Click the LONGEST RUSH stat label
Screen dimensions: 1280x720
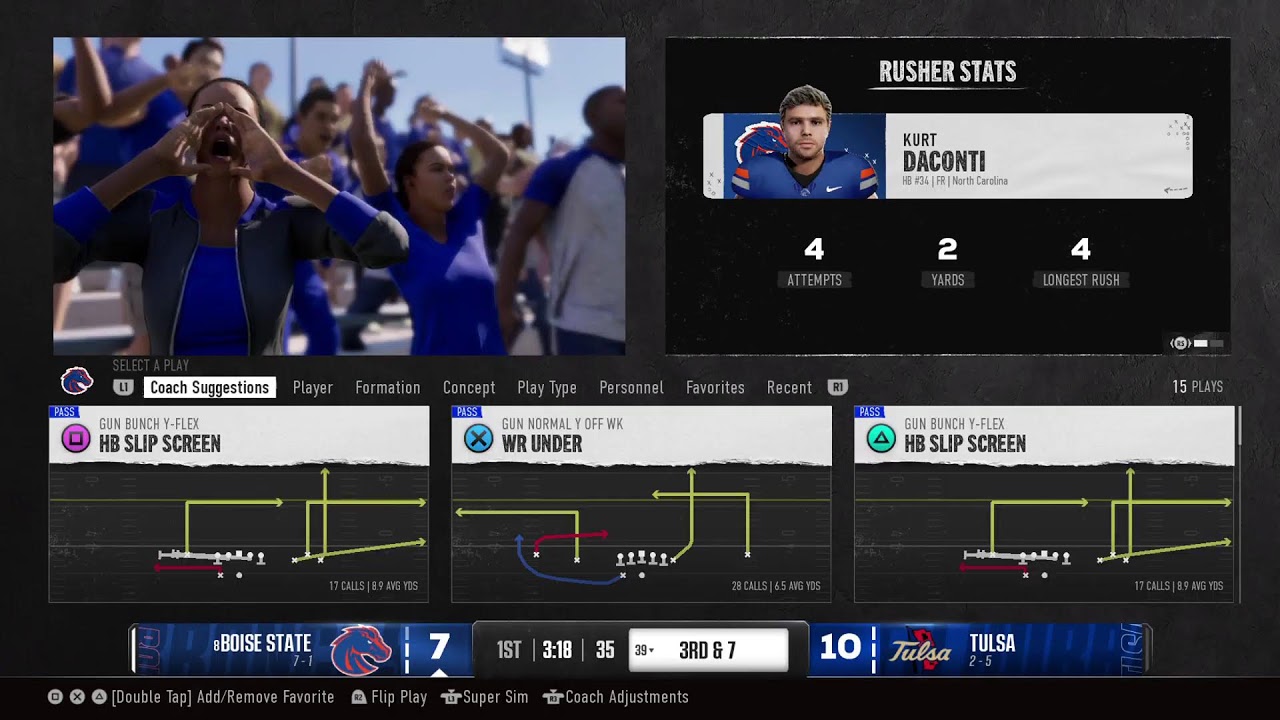(1081, 280)
